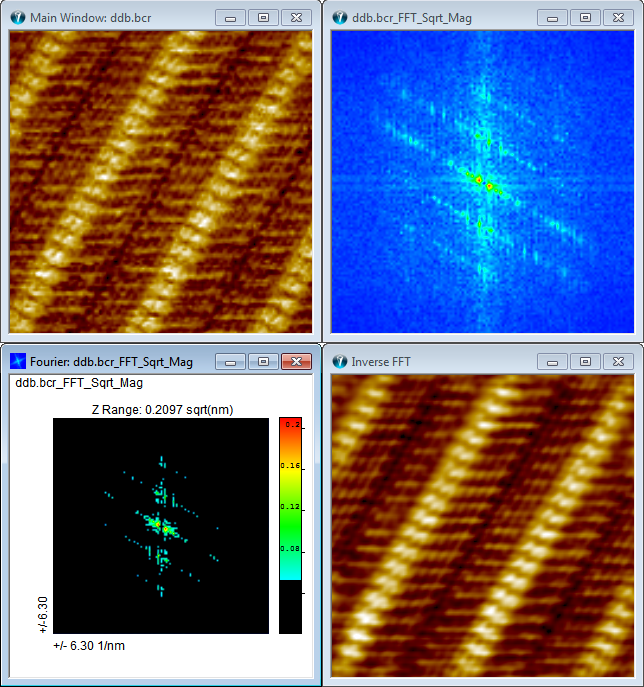Maximize the Main Window ddb.bcr
The image size is (644, 687).
point(263,18)
